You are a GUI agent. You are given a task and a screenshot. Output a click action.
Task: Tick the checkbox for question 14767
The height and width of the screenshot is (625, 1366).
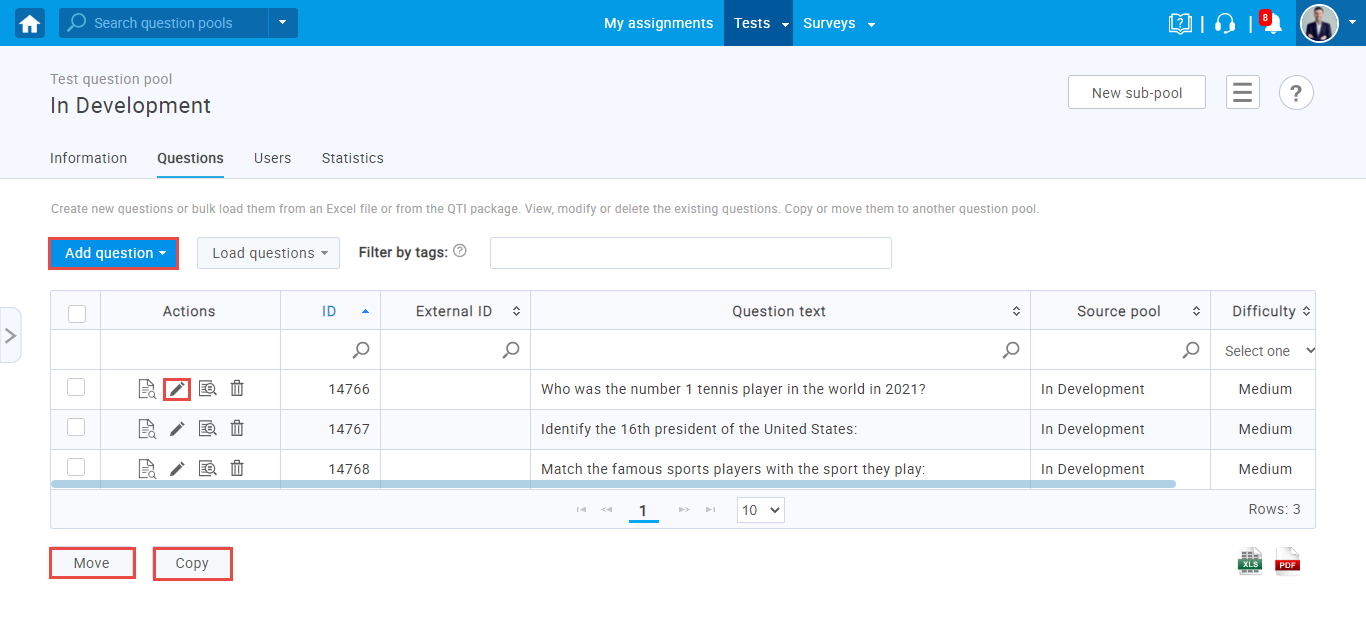click(x=76, y=427)
